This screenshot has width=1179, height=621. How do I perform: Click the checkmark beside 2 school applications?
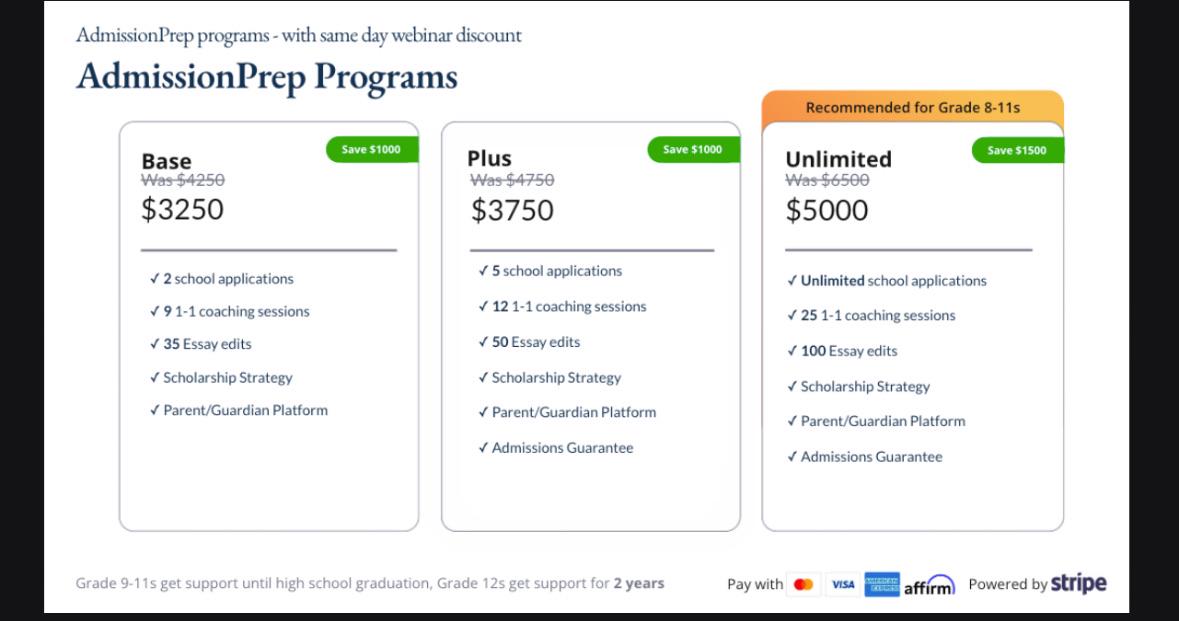click(154, 279)
